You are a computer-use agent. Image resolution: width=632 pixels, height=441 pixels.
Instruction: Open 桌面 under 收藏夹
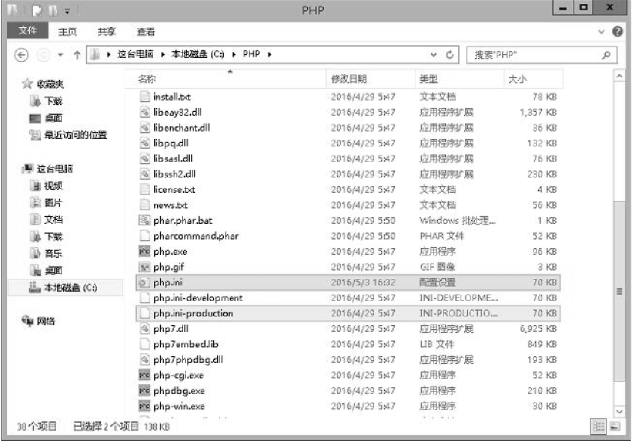click(x=53, y=118)
